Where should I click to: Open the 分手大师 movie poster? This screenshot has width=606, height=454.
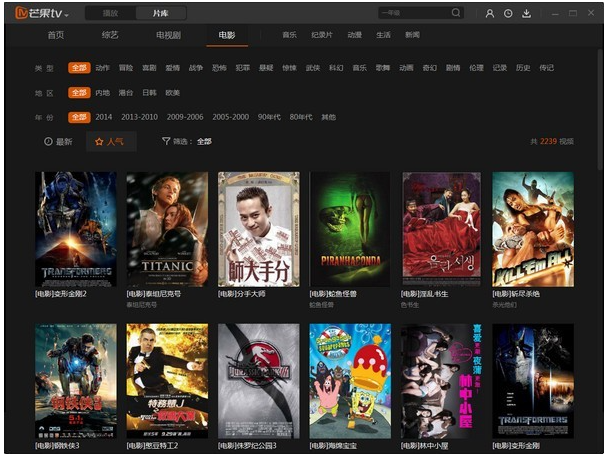pyautogui.click(x=259, y=229)
